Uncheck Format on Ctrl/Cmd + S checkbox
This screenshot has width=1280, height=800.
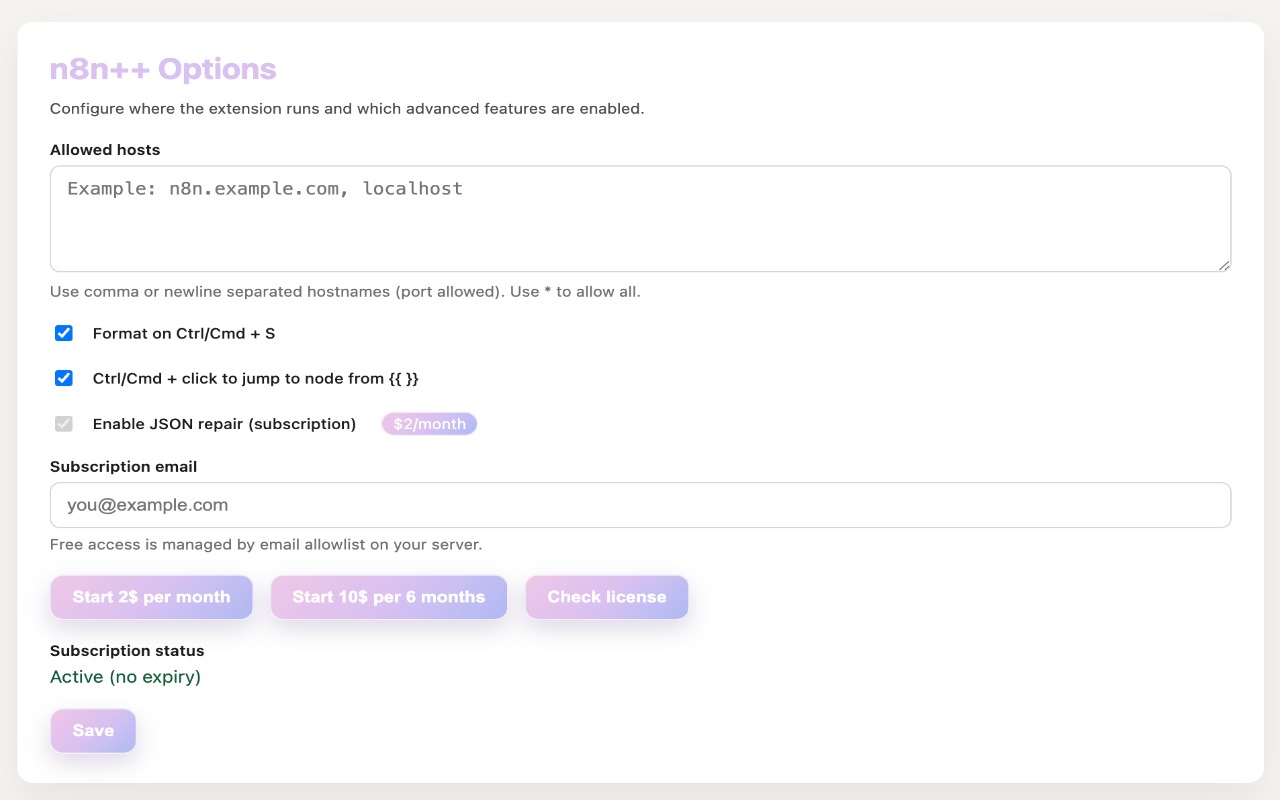point(64,333)
